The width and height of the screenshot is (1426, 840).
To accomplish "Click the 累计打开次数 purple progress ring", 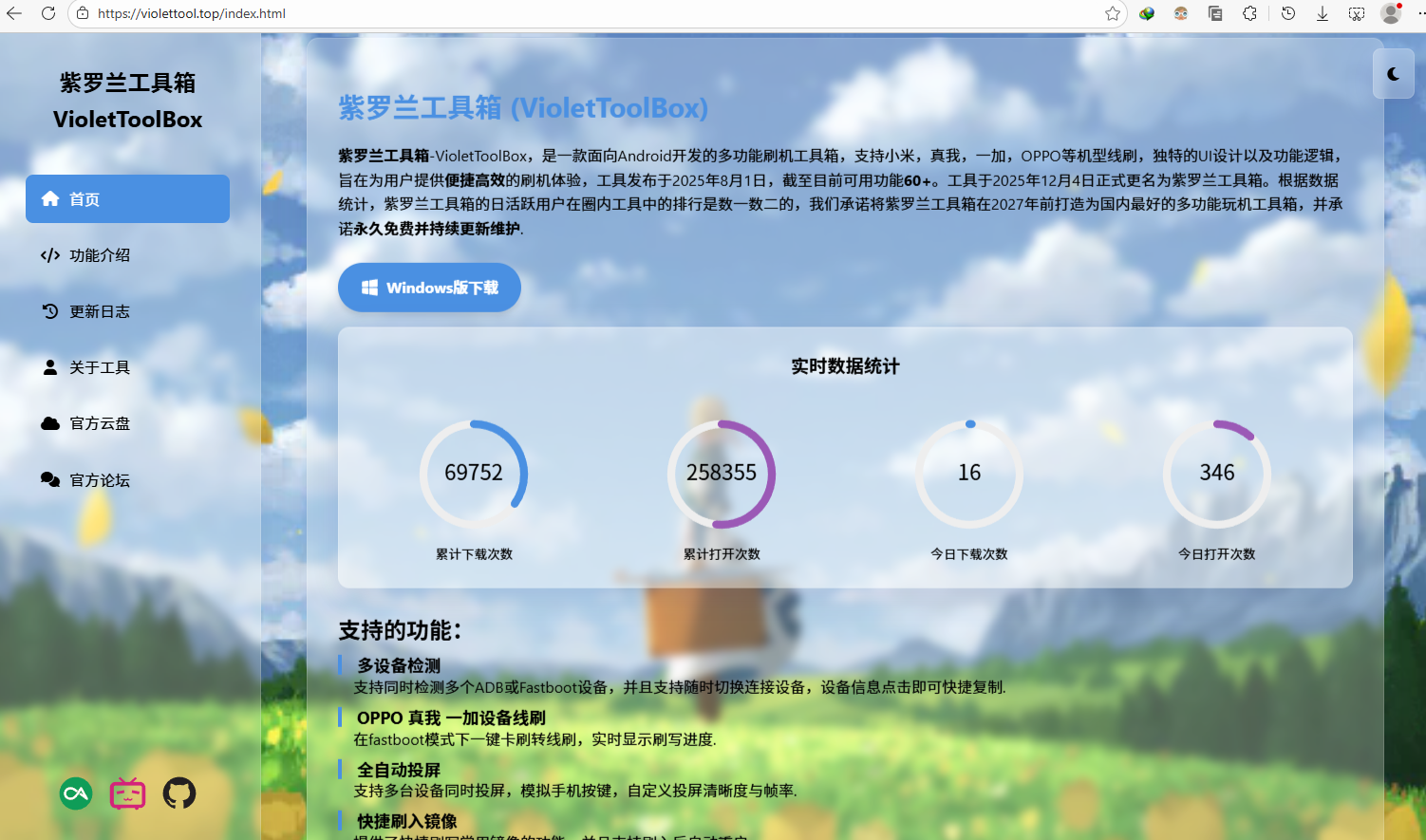I will [722, 473].
